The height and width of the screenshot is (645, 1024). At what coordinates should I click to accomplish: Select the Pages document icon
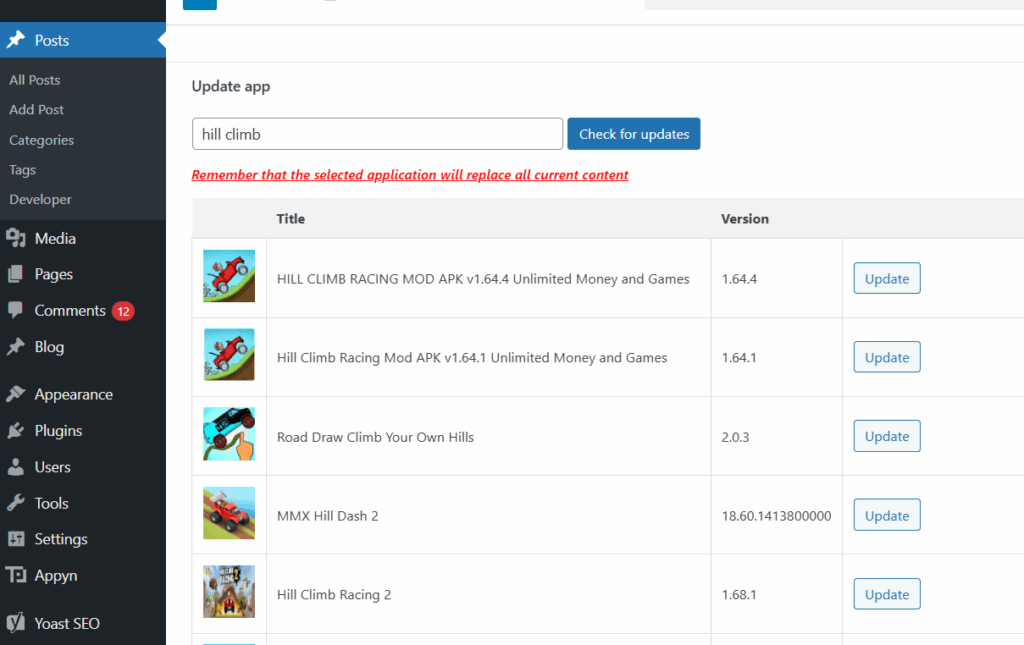[19, 274]
